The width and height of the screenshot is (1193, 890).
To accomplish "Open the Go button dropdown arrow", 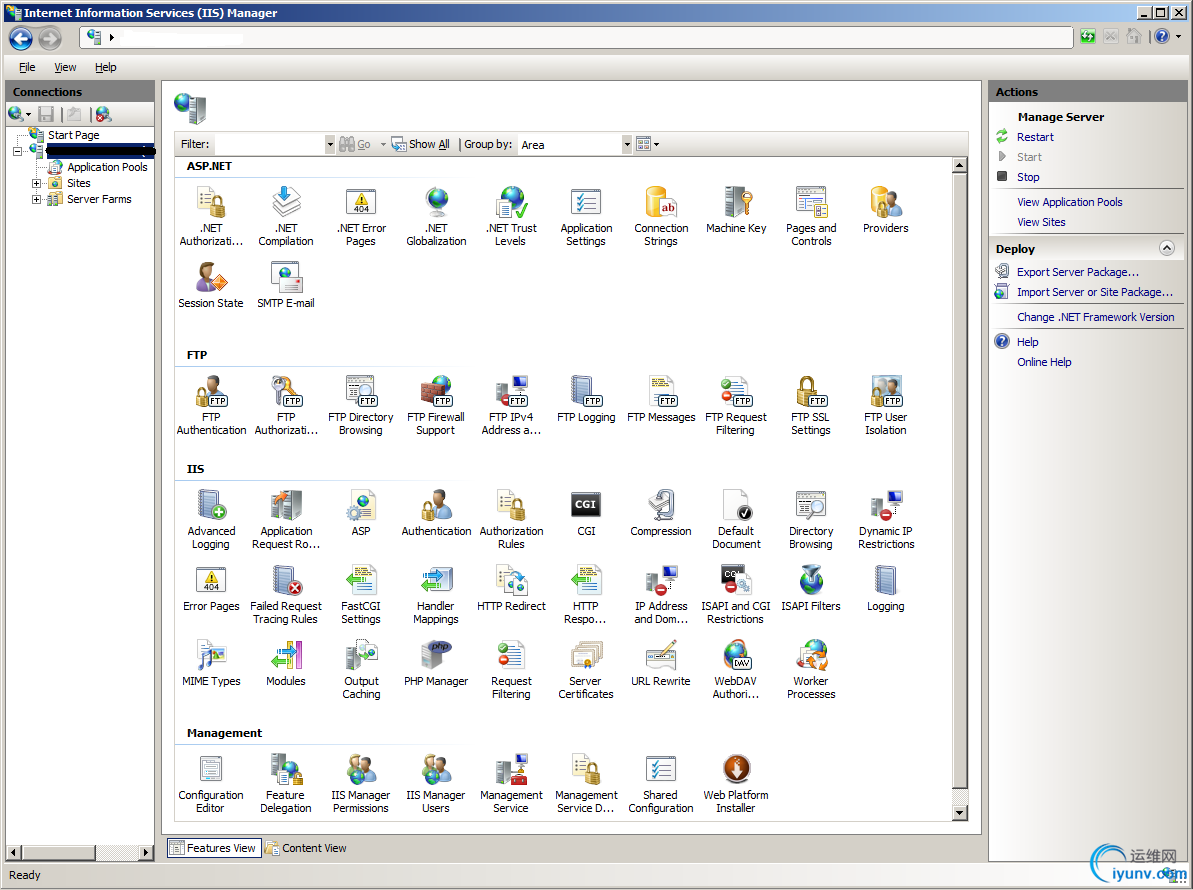I will (x=383, y=145).
